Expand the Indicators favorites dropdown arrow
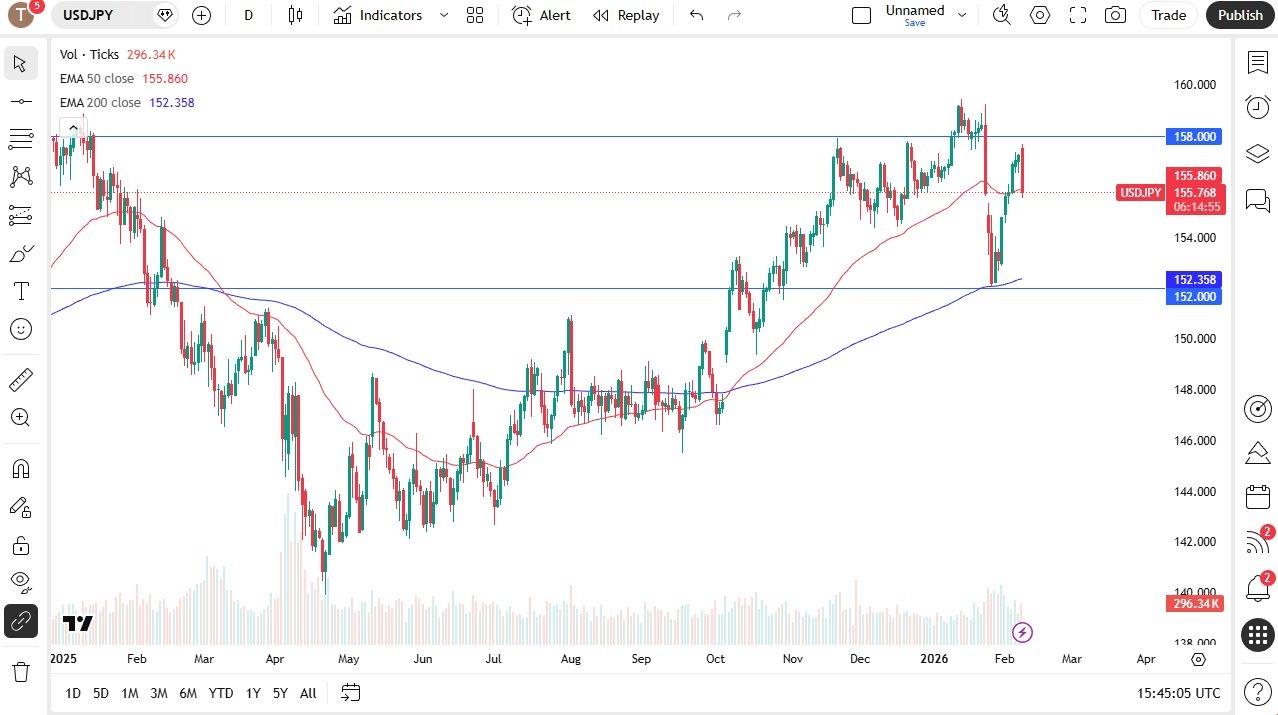Image resolution: width=1278 pixels, height=715 pixels. (444, 15)
